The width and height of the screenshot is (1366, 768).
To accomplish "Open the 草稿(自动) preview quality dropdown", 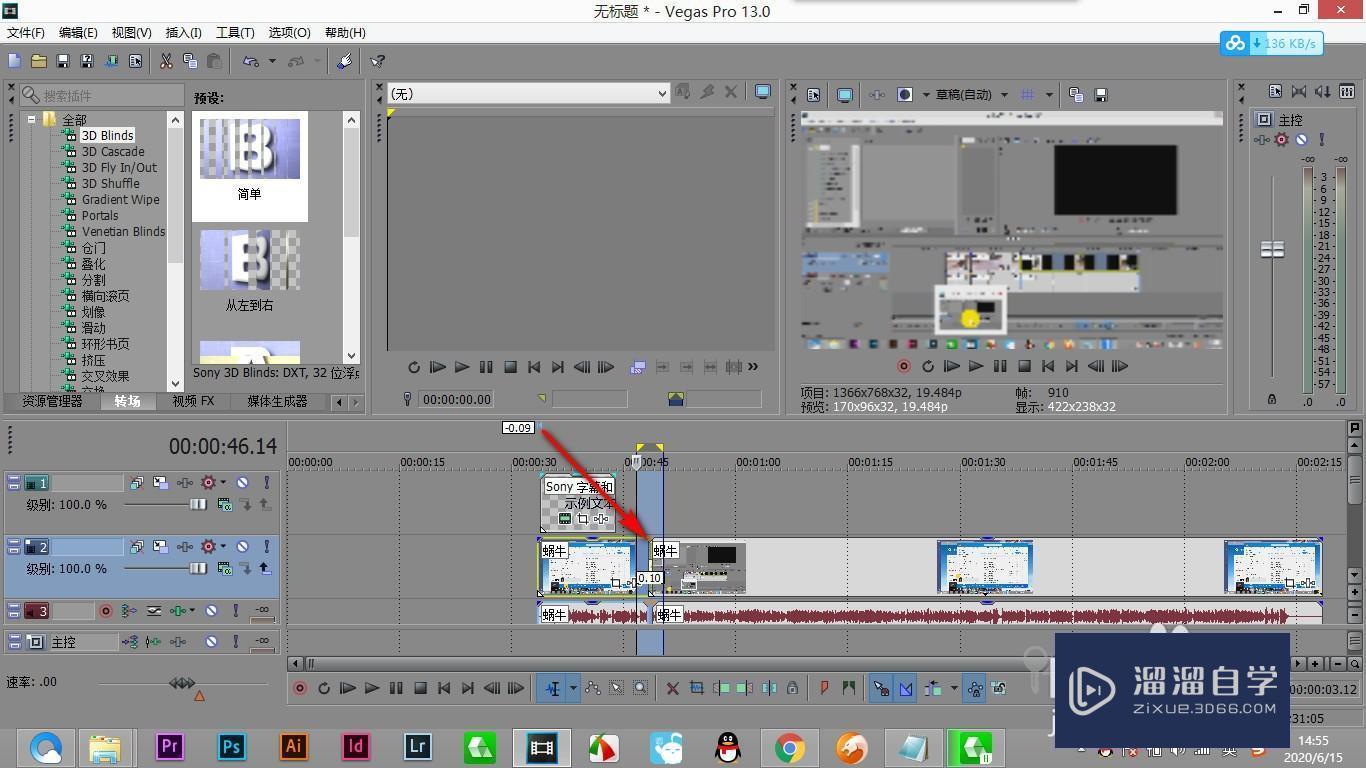I will pyautogui.click(x=1004, y=95).
